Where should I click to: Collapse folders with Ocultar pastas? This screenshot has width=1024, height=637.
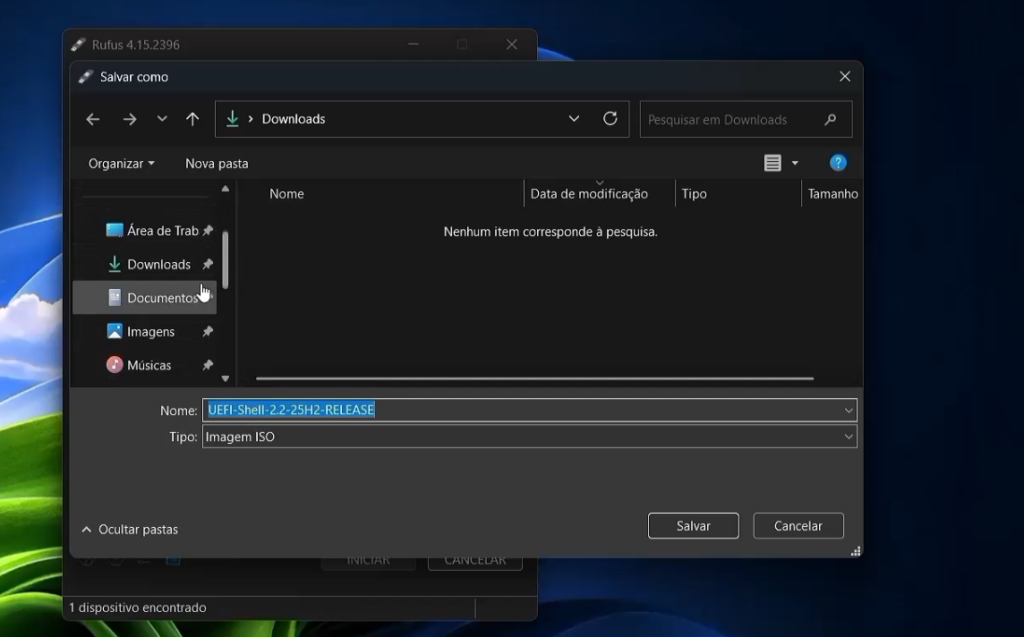coord(129,529)
